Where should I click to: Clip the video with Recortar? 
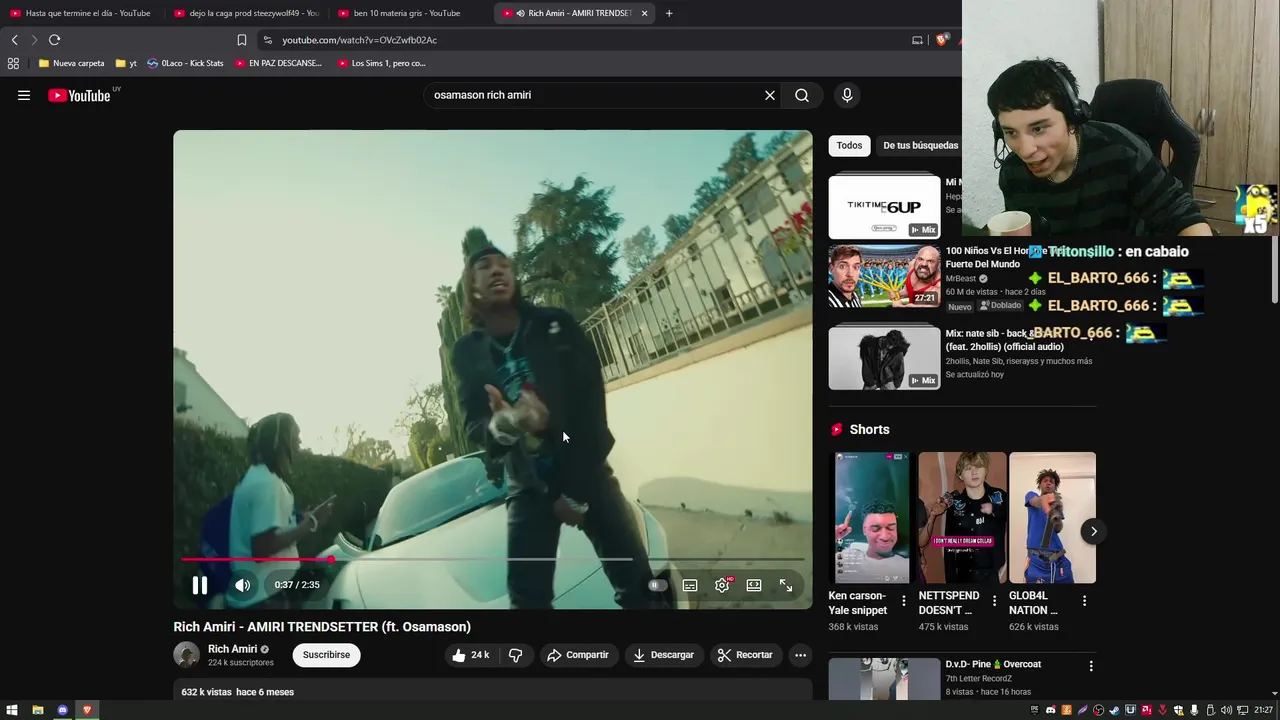coord(745,655)
